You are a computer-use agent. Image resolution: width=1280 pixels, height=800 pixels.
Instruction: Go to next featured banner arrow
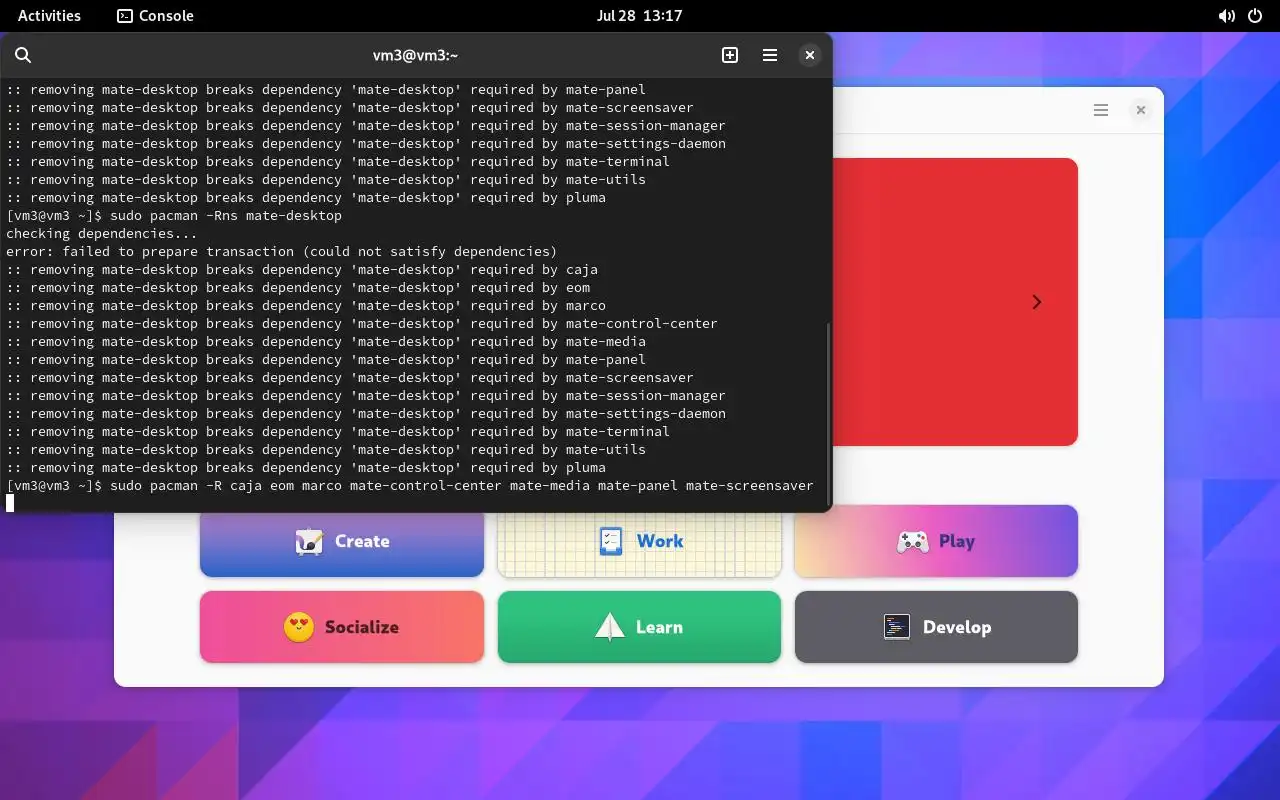point(1037,302)
